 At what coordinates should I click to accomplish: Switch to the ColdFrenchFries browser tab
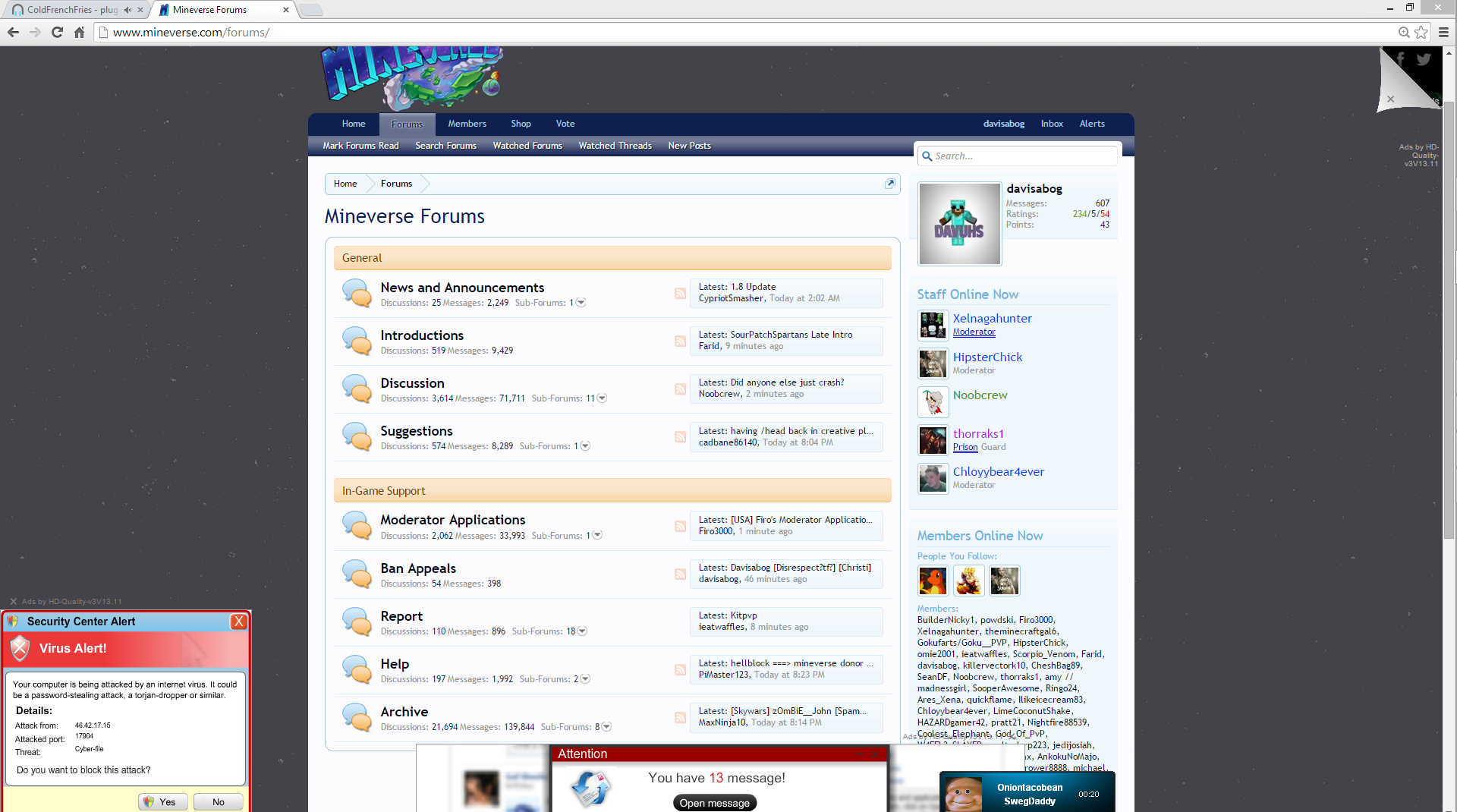pos(73,10)
